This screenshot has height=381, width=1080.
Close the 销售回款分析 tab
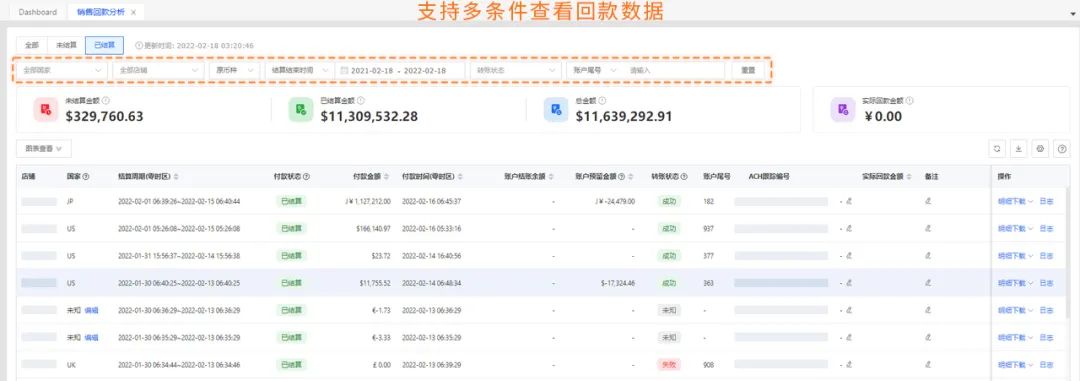click(x=133, y=12)
